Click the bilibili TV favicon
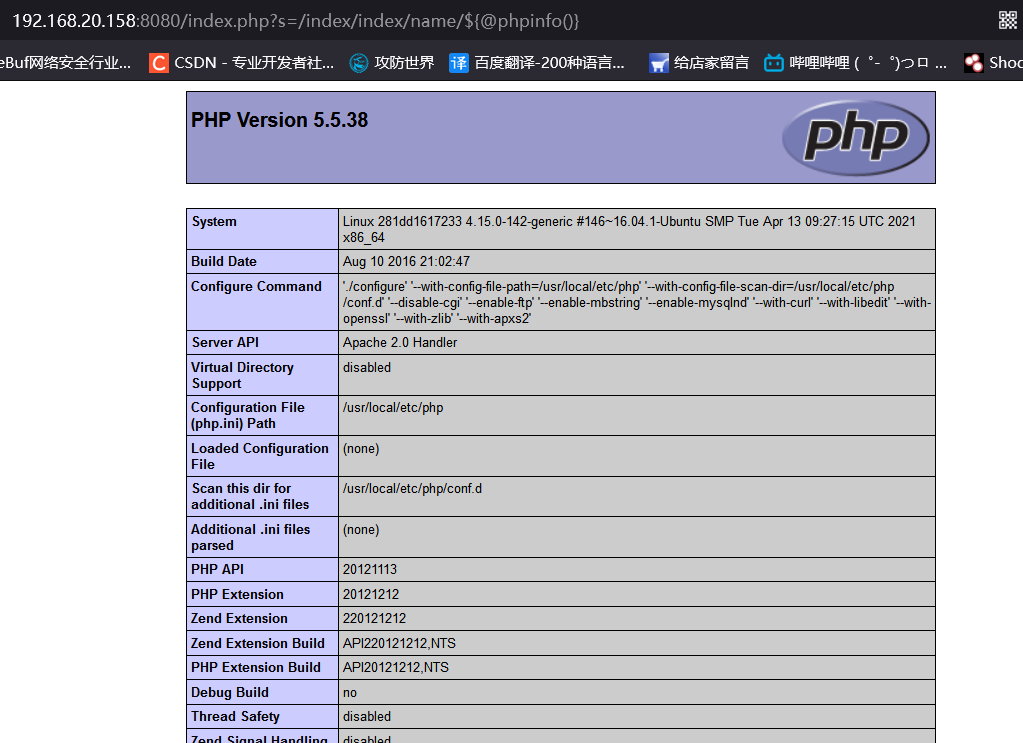1023x743 pixels. [774, 63]
